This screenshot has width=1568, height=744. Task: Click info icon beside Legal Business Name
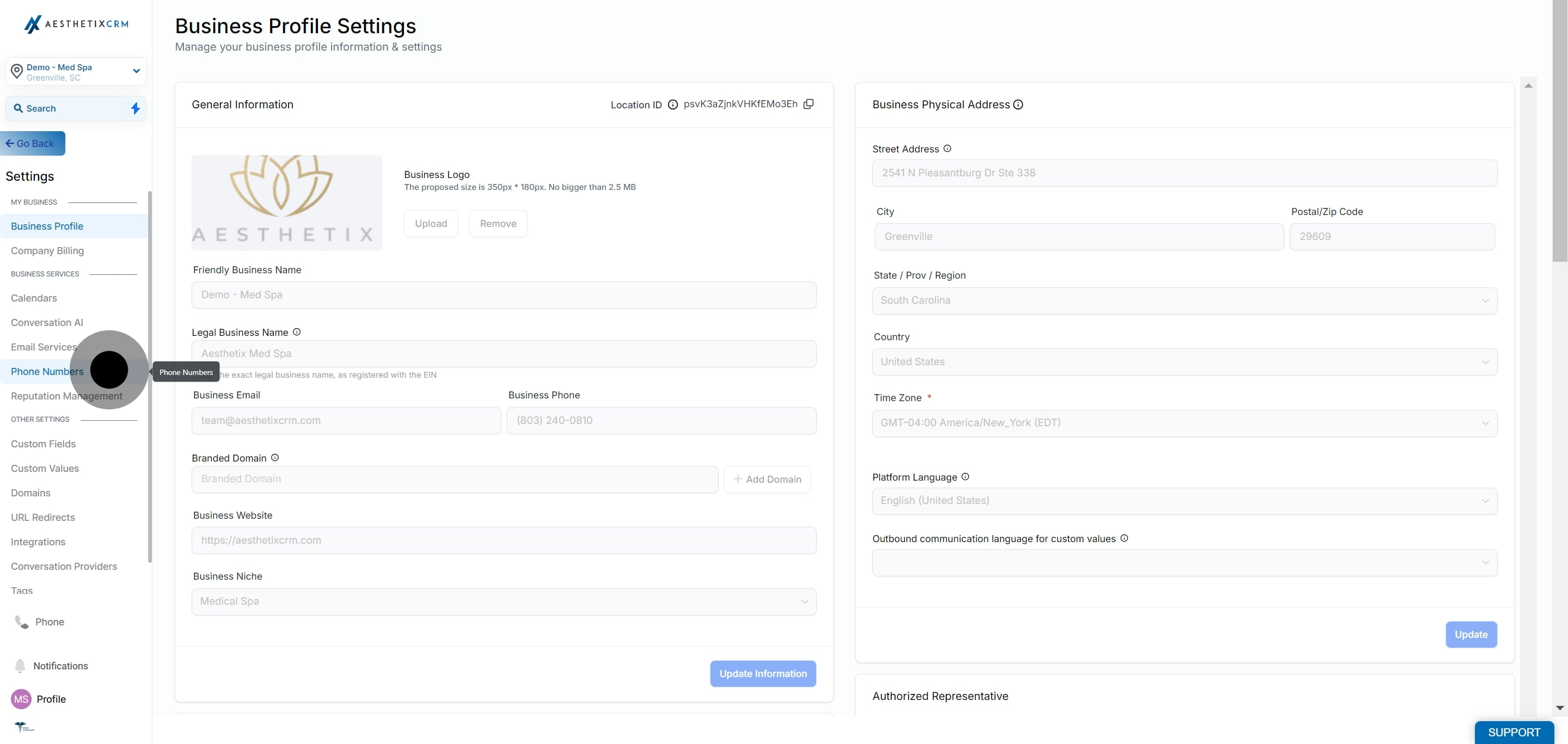pos(296,332)
